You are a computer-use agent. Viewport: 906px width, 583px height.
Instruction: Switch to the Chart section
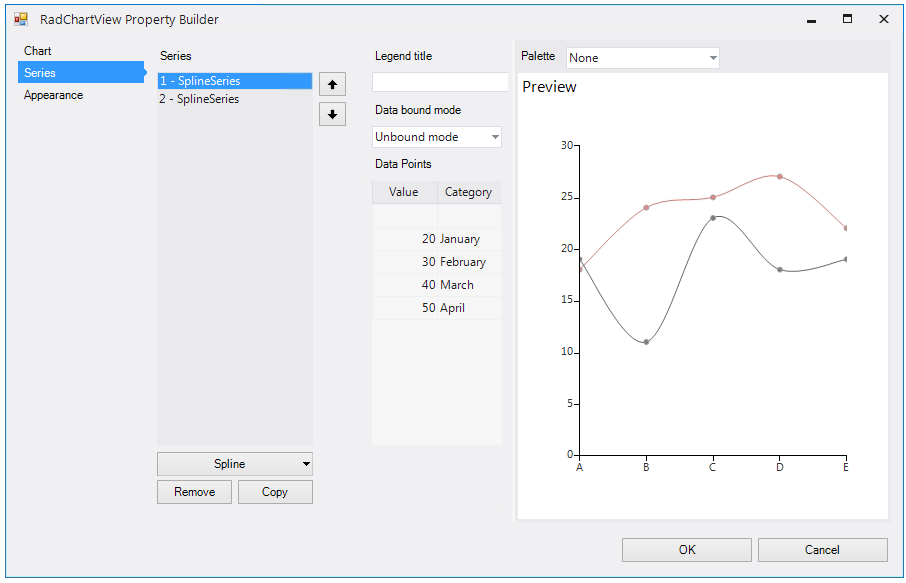[x=37, y=50]
